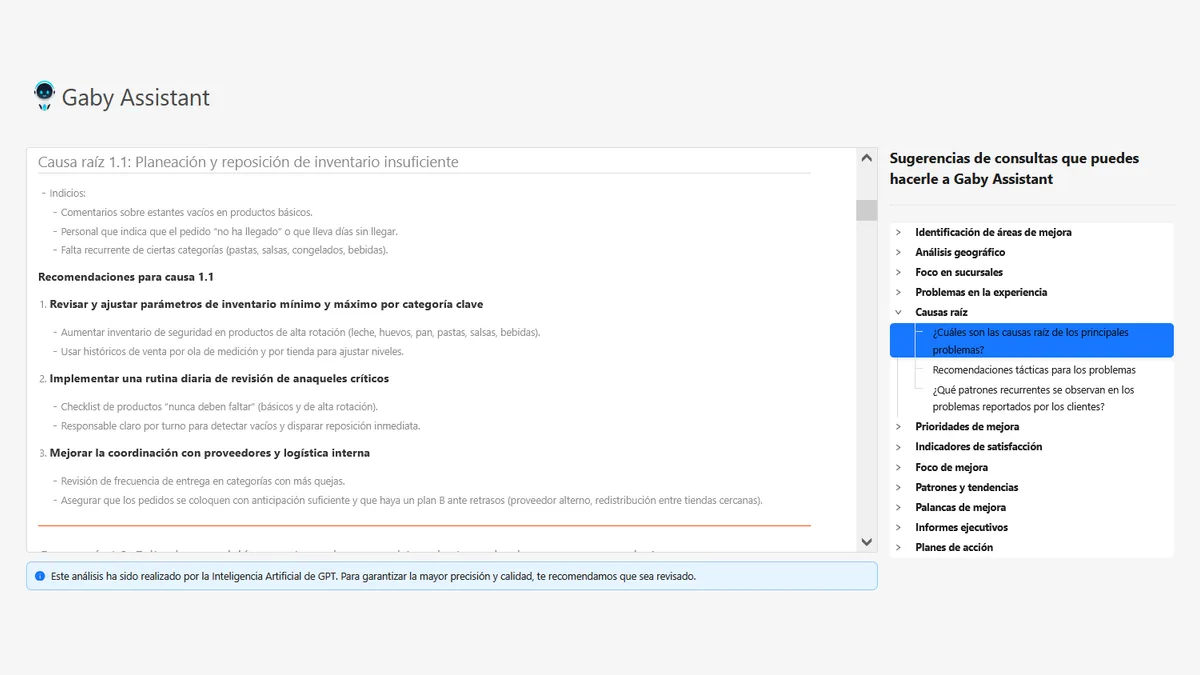
Task: Click the Recomendaciones para causa 1.1 subheading
Action: click(126, 277)
